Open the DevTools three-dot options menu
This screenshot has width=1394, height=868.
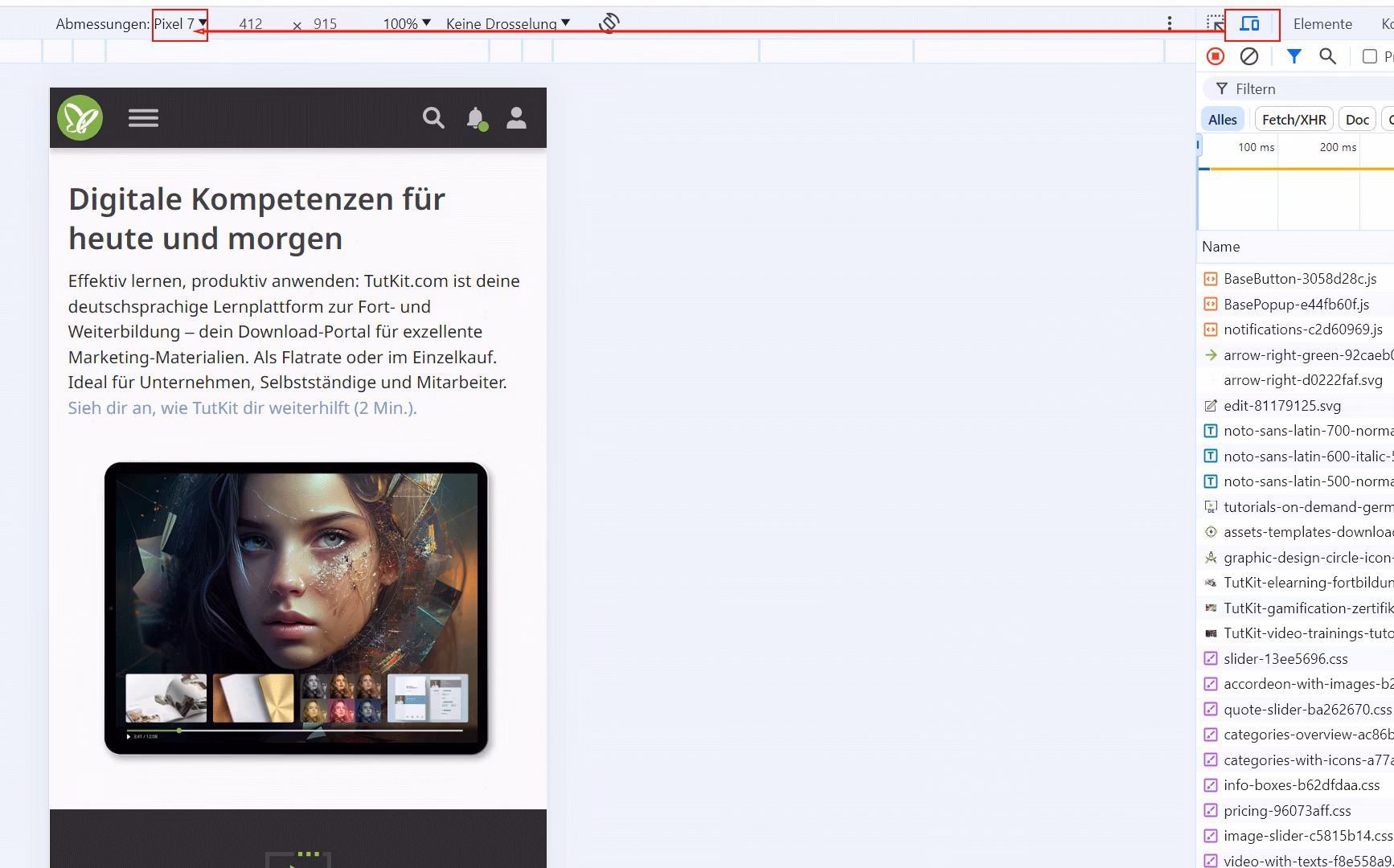[1171, 23]
